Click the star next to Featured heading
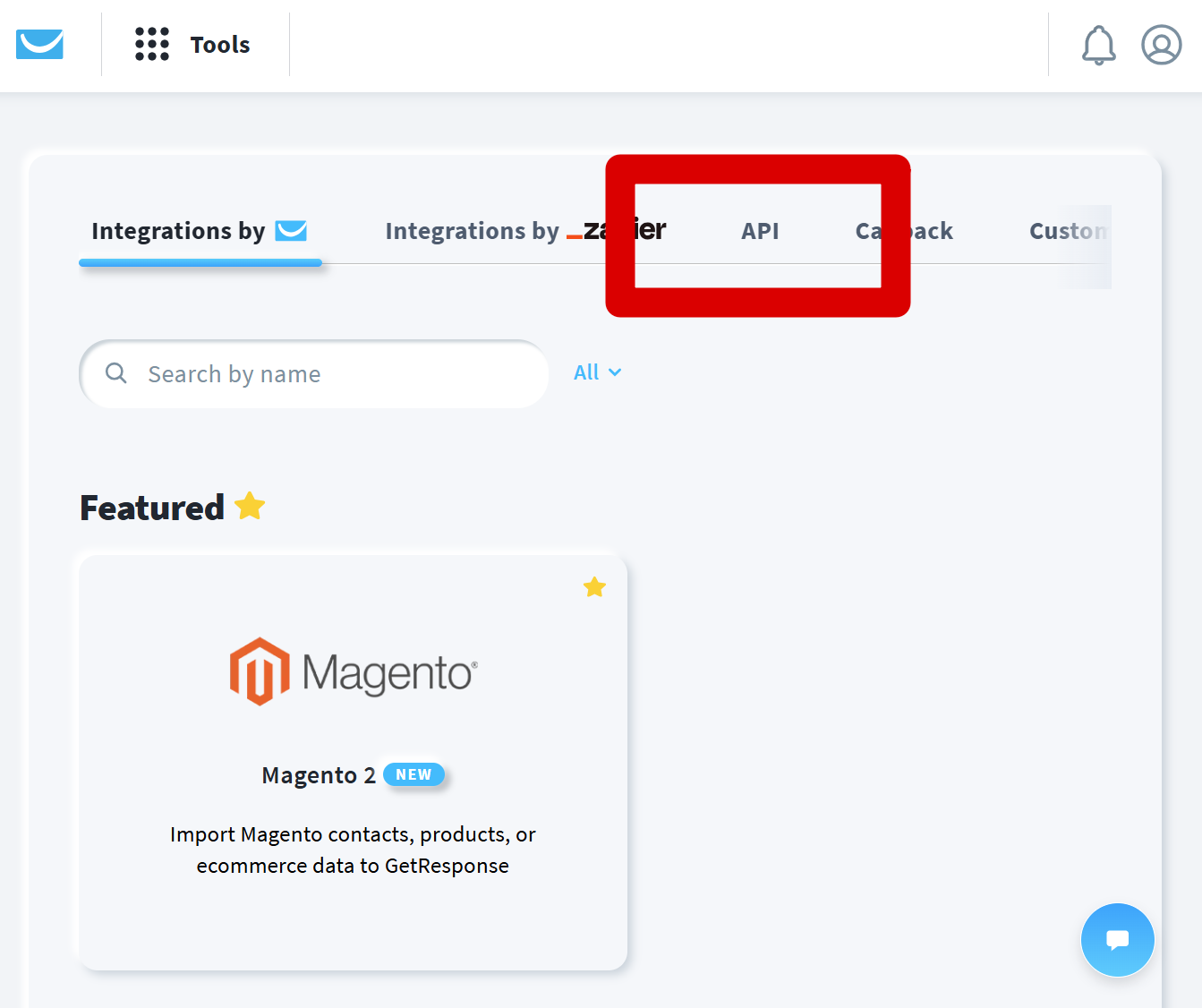1202x1008 pixels. pyautogui.click(x=250, y=507)
